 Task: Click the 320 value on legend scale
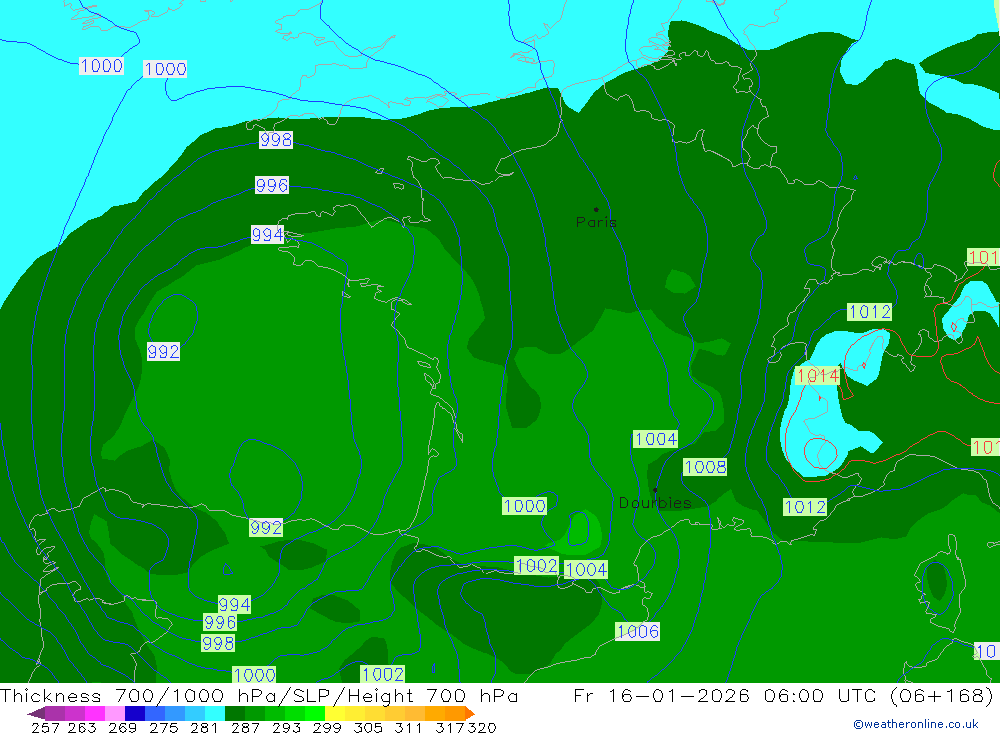coord(482,727)
